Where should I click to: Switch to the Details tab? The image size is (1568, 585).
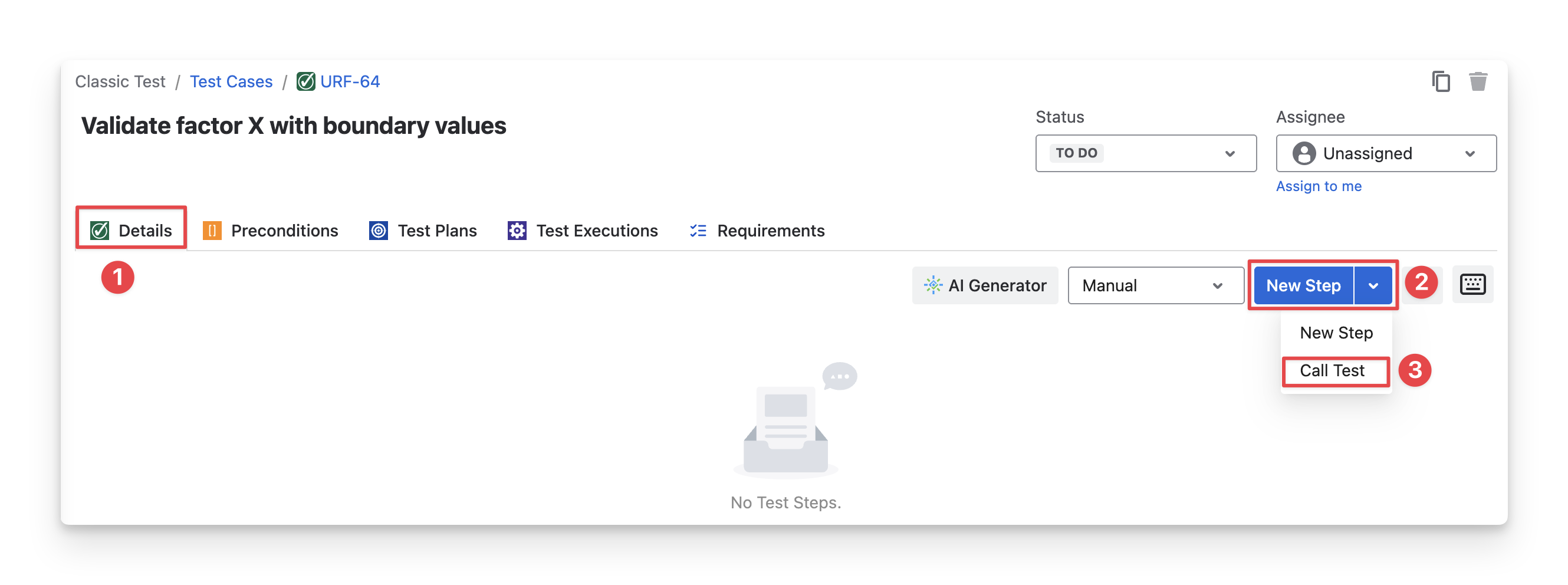[132, 231]
